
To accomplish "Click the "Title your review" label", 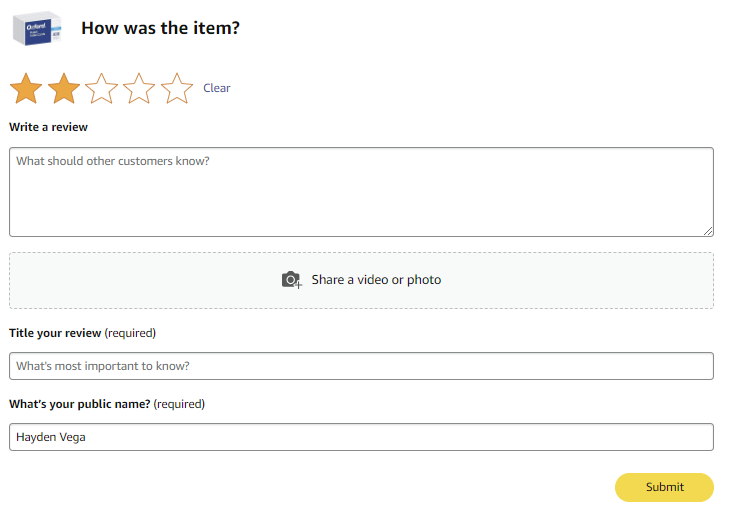I will coord(56,333).
